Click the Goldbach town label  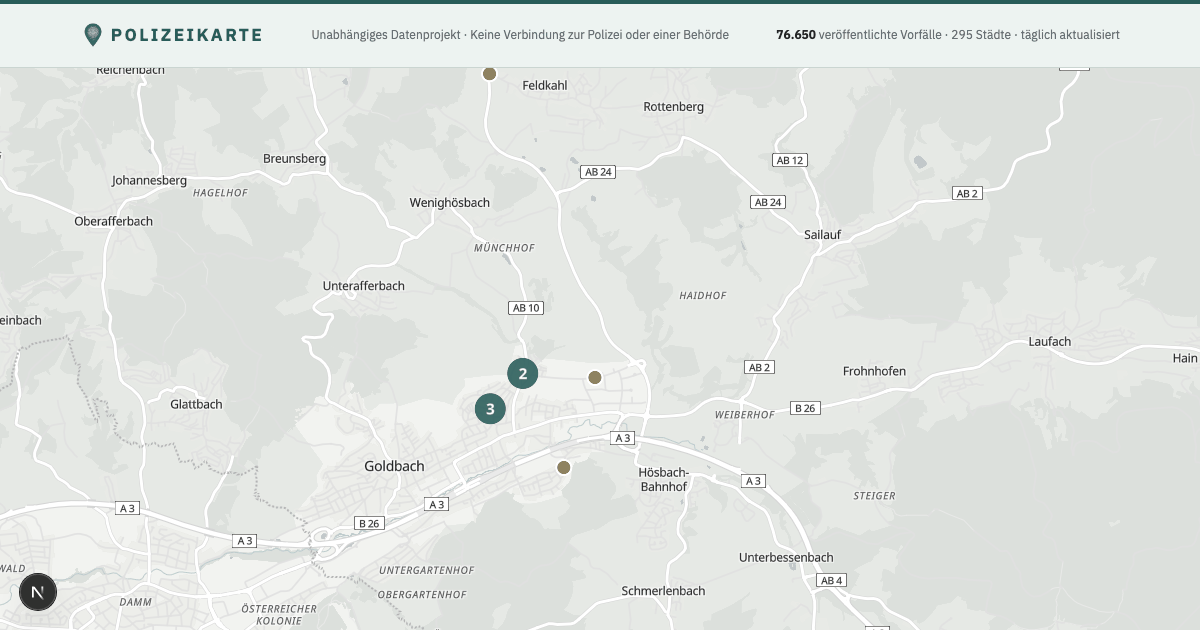click(x=394, y=466)
